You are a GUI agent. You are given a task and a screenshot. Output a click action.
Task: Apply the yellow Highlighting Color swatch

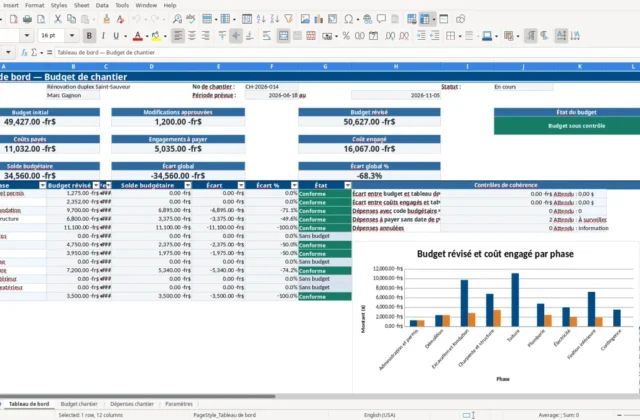pos(156,36)
